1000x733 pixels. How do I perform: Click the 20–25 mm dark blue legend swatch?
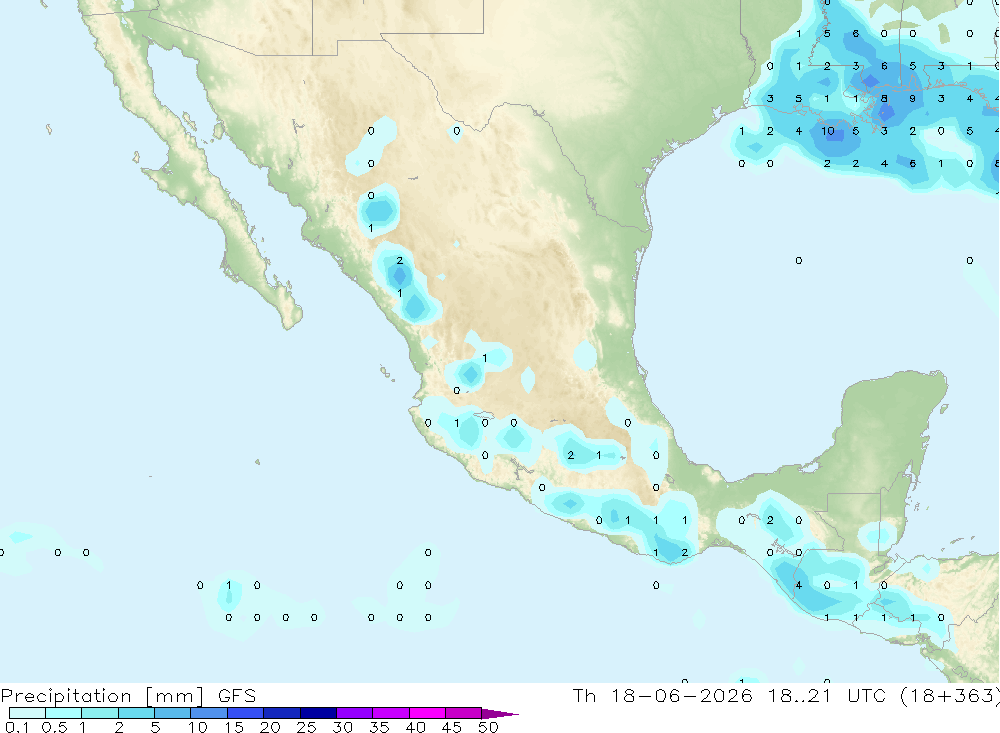click(282, 713)
